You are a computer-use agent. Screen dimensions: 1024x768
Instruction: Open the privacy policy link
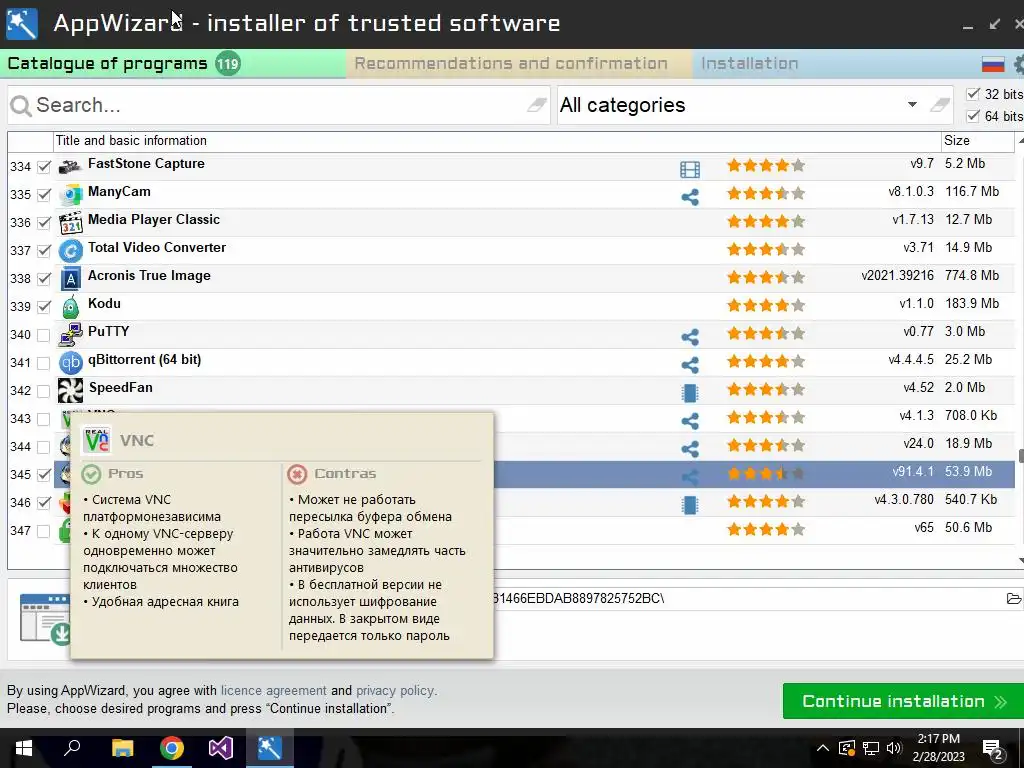(x=394, y=691)
